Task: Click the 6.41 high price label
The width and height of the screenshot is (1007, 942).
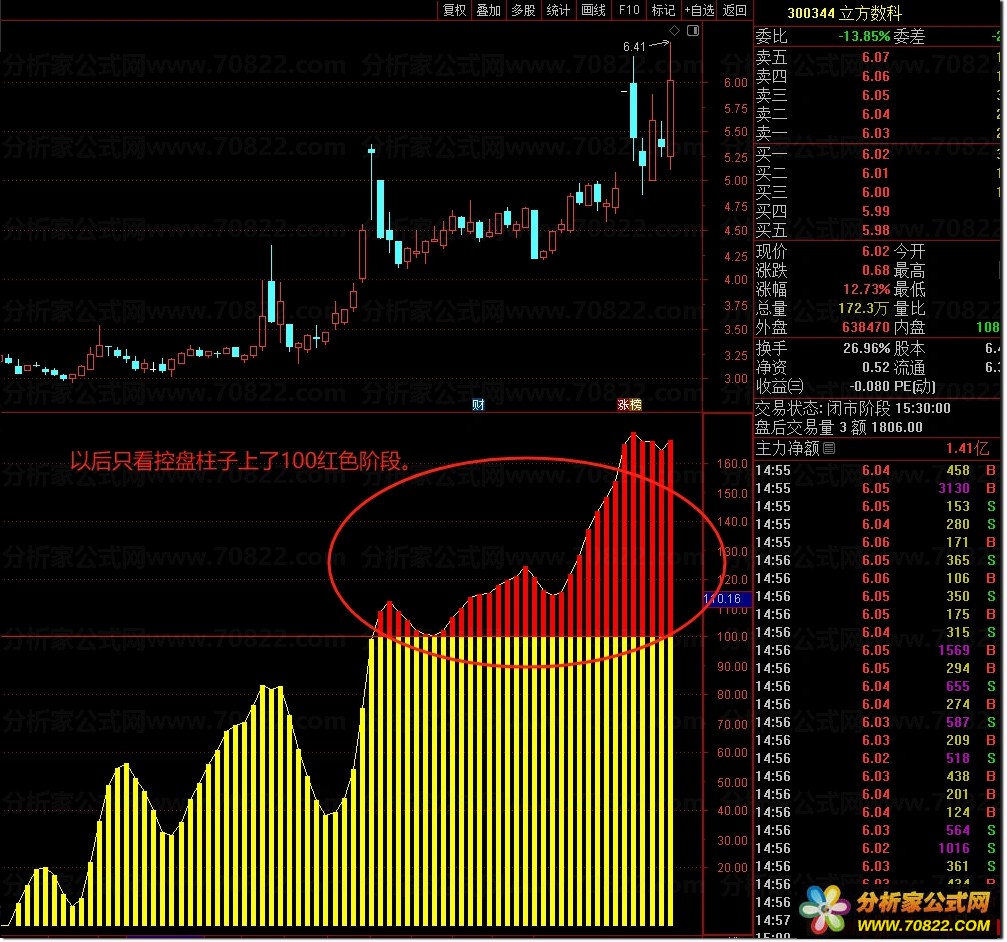Action: click(x=634, y=46)
